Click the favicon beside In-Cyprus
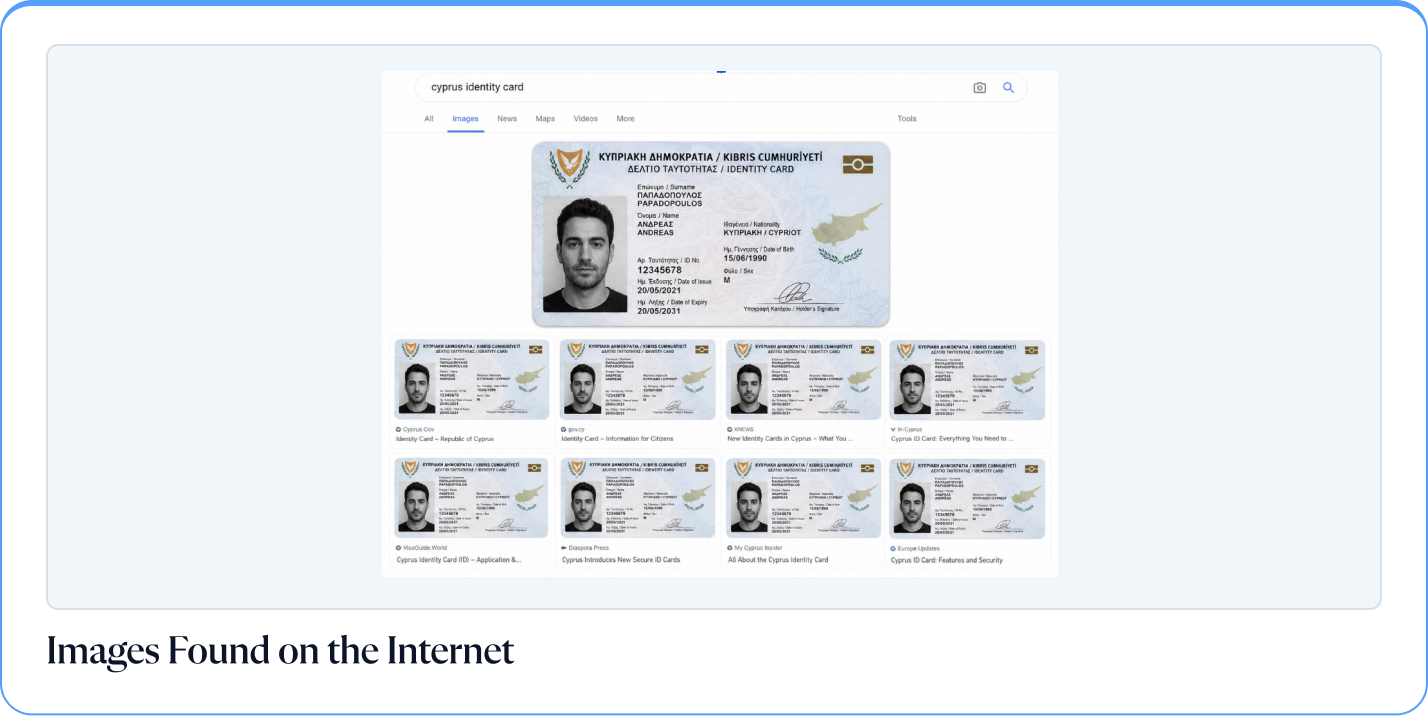Viewport: 1428px width, 716px height. click(893, 429)
